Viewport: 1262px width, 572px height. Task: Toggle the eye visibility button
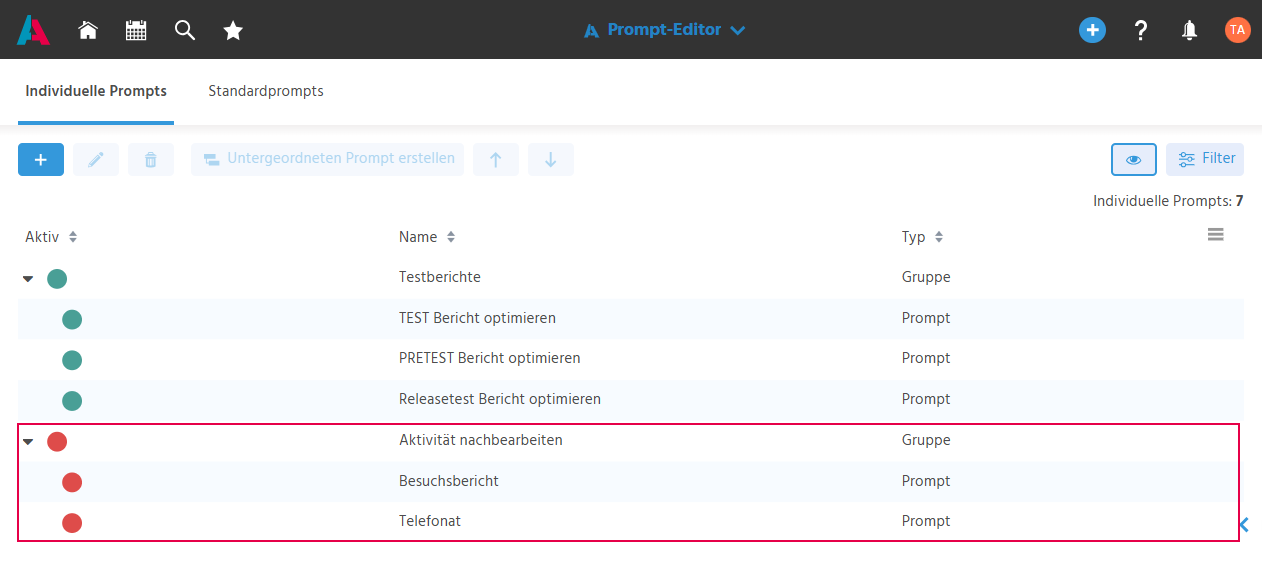tap(1134, 159)
